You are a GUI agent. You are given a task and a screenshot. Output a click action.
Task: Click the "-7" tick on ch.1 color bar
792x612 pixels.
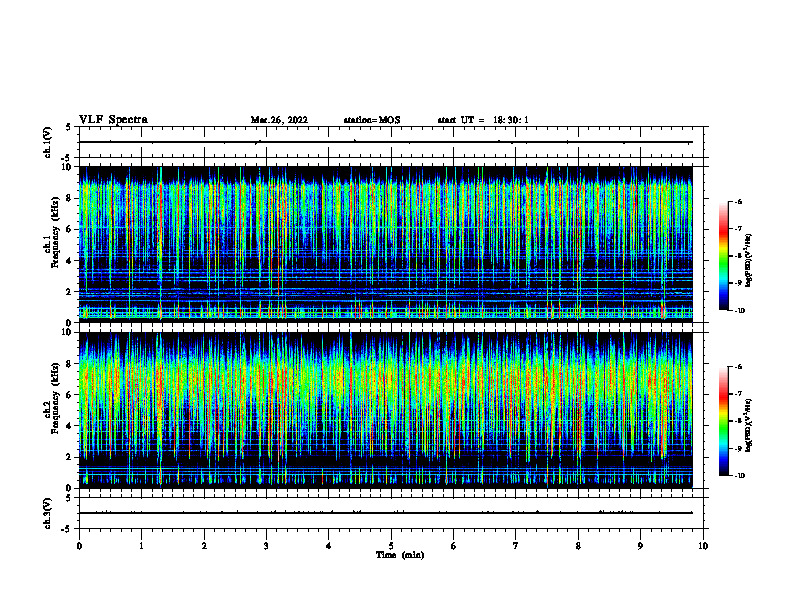[x=738, y=229]
